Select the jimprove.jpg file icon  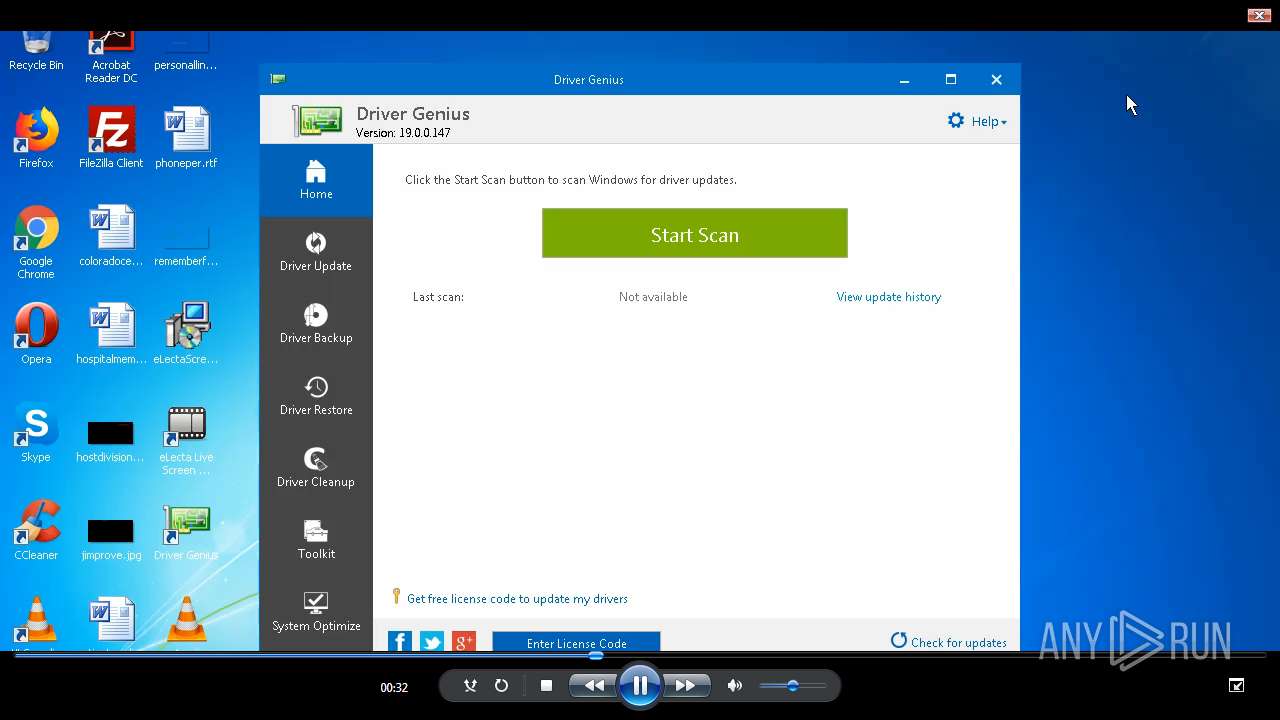[x=111, y=537]
